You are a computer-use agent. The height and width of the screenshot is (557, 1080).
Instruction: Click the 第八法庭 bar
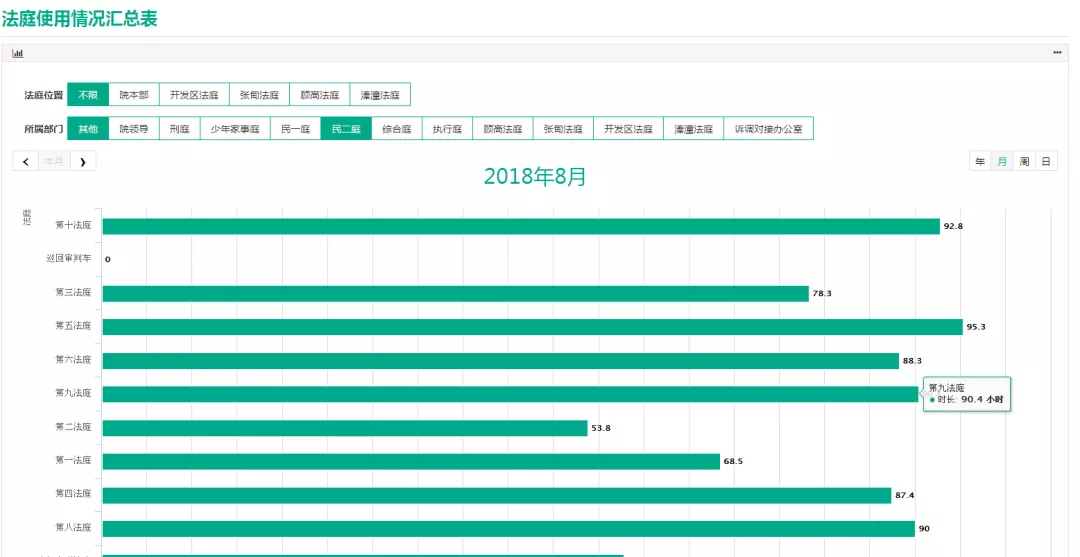(x=508, y=529)
